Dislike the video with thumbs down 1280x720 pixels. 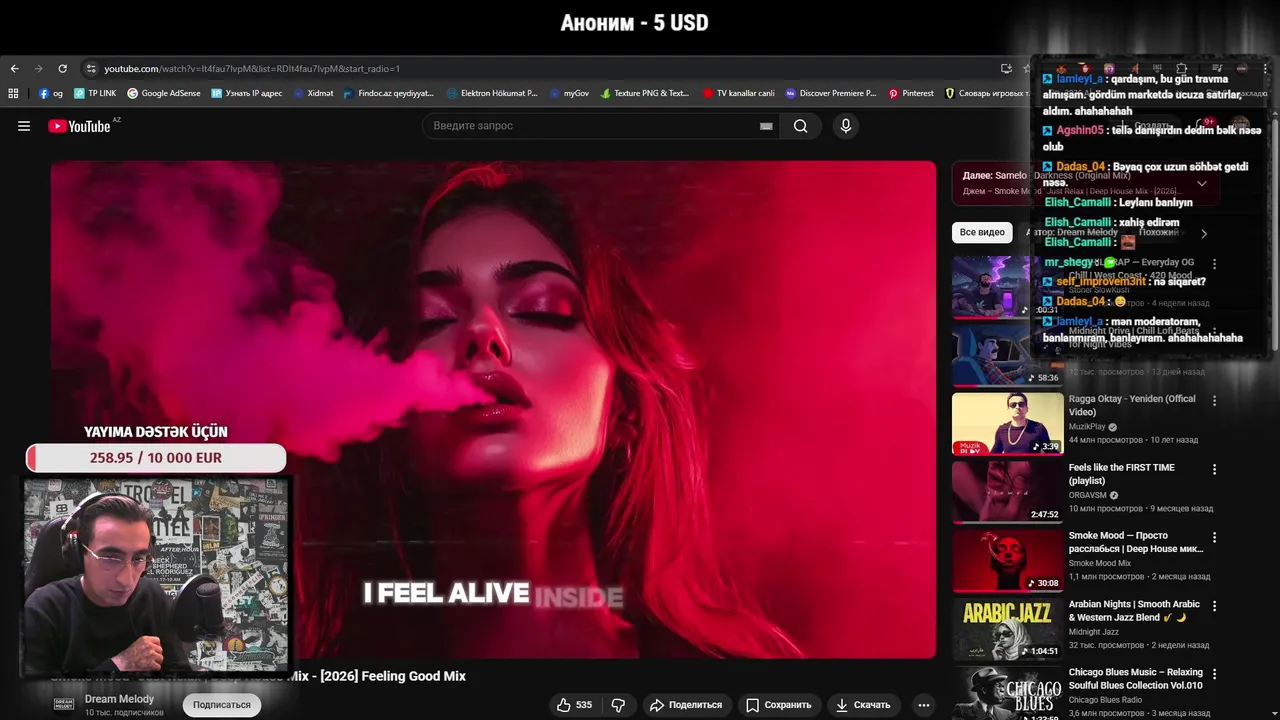tap(618, 705)
